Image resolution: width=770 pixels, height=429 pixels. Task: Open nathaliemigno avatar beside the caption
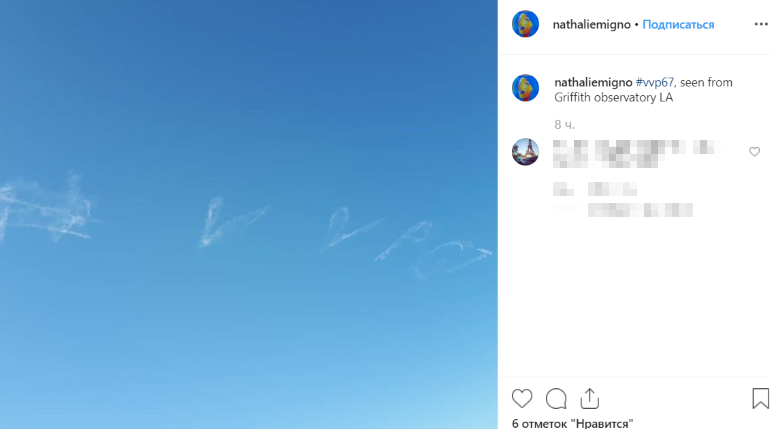tap(525, 88)
